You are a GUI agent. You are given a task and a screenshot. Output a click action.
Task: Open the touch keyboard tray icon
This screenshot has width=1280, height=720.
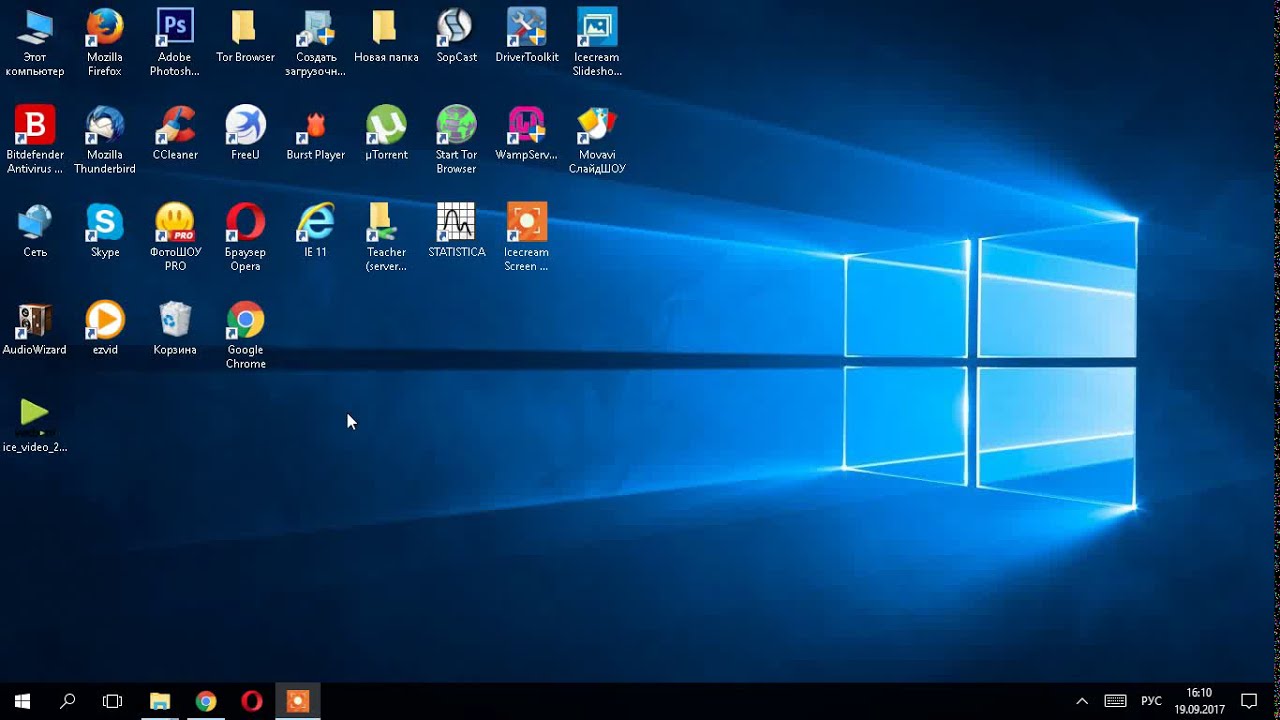[1115, 701]
